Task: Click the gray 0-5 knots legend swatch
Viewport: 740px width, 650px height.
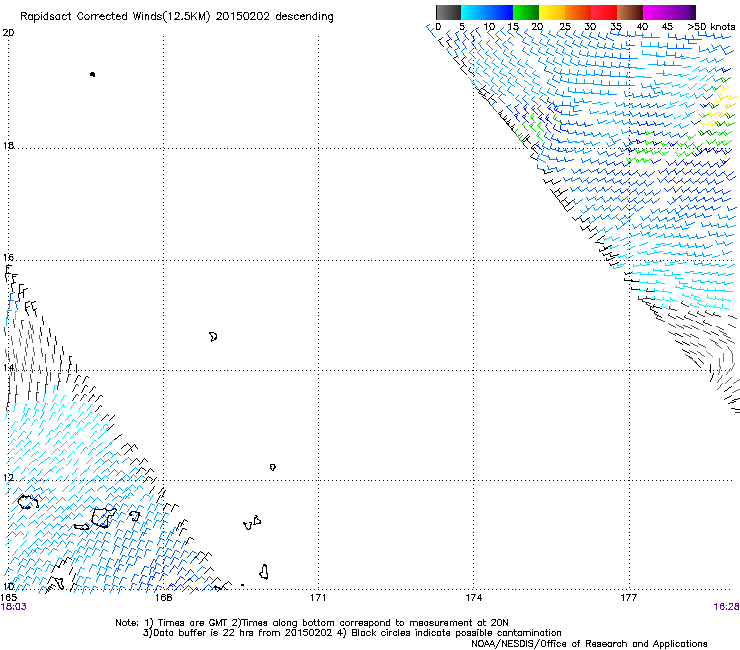Action: click(x=448, y=12)
